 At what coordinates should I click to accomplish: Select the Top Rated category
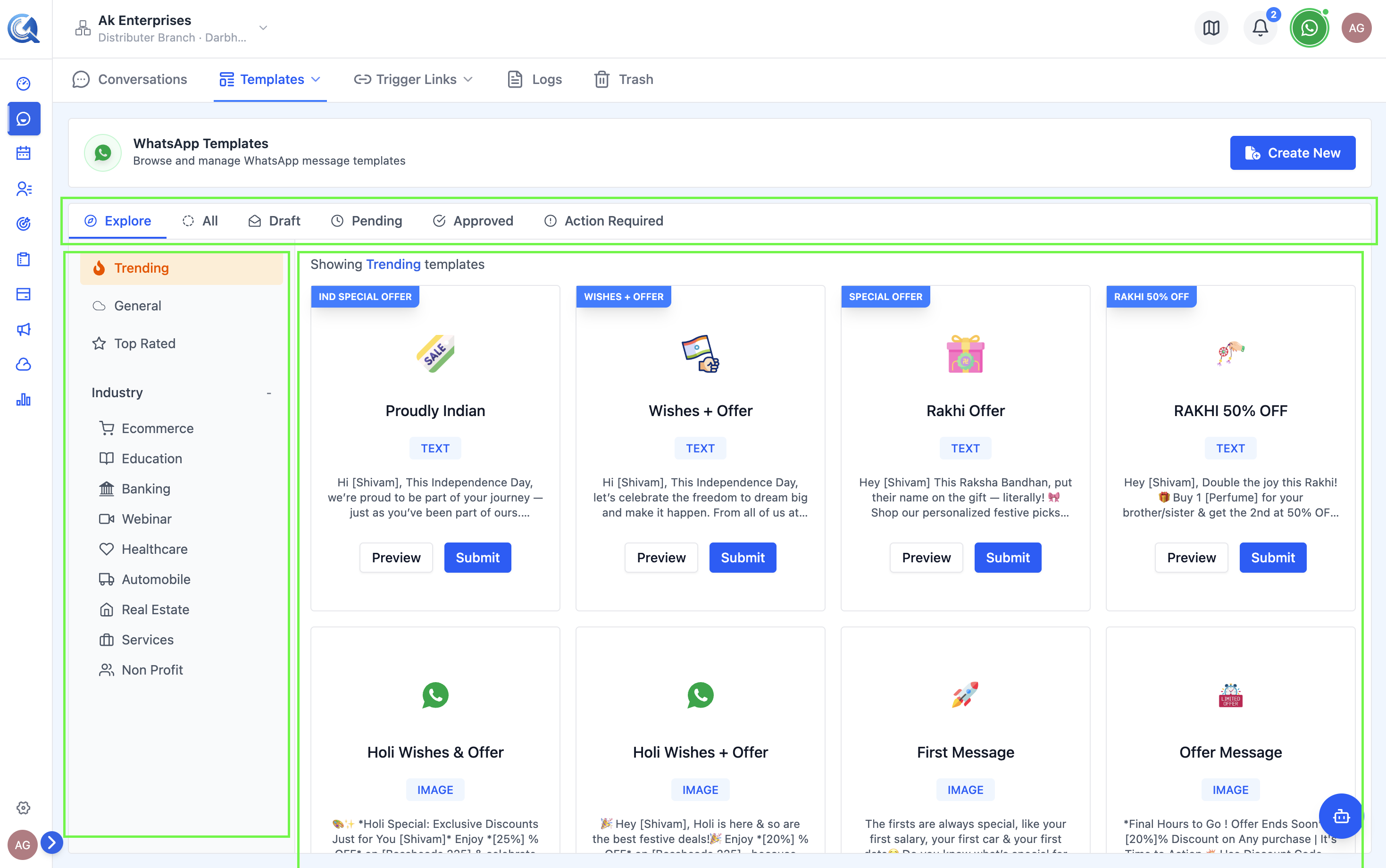pyautogui.click(x=181, y=343)
